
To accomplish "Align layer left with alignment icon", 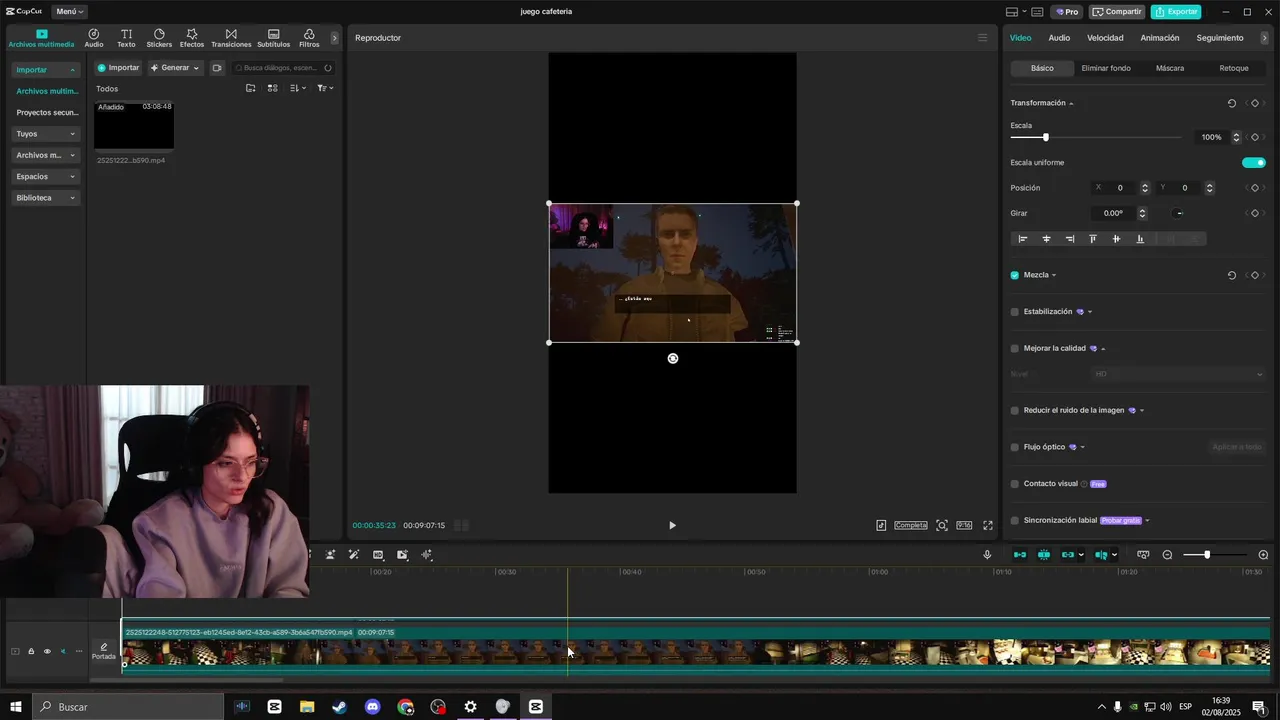I will click(1022, 239).
